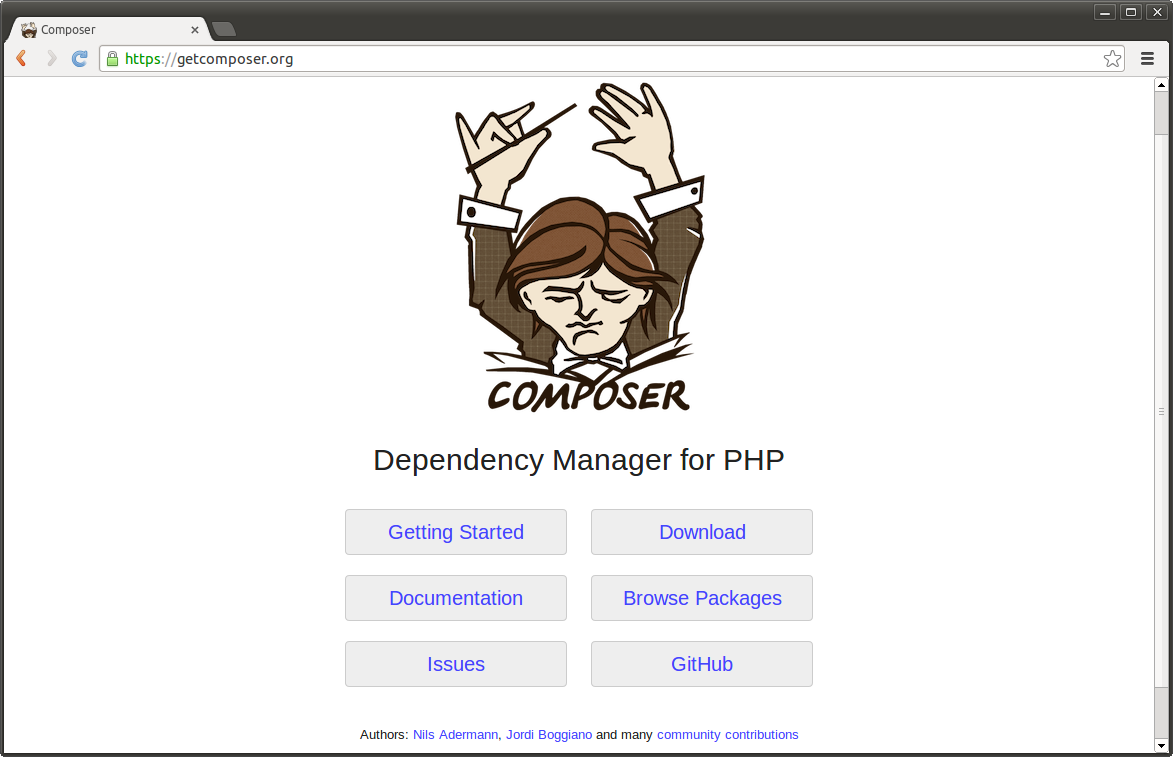
Task: Click the Download button
Action: pyautogui.click(x=702, y=532)
